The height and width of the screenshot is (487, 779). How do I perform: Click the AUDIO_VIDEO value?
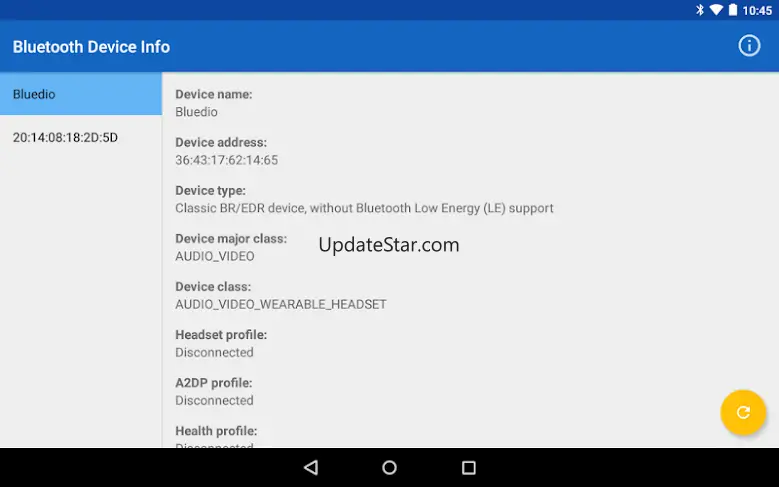coord(215,256)
